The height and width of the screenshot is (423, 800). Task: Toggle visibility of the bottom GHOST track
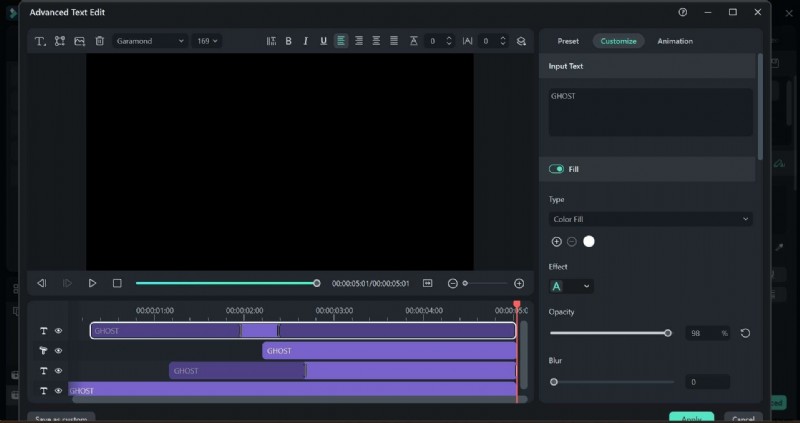point(59,391)
